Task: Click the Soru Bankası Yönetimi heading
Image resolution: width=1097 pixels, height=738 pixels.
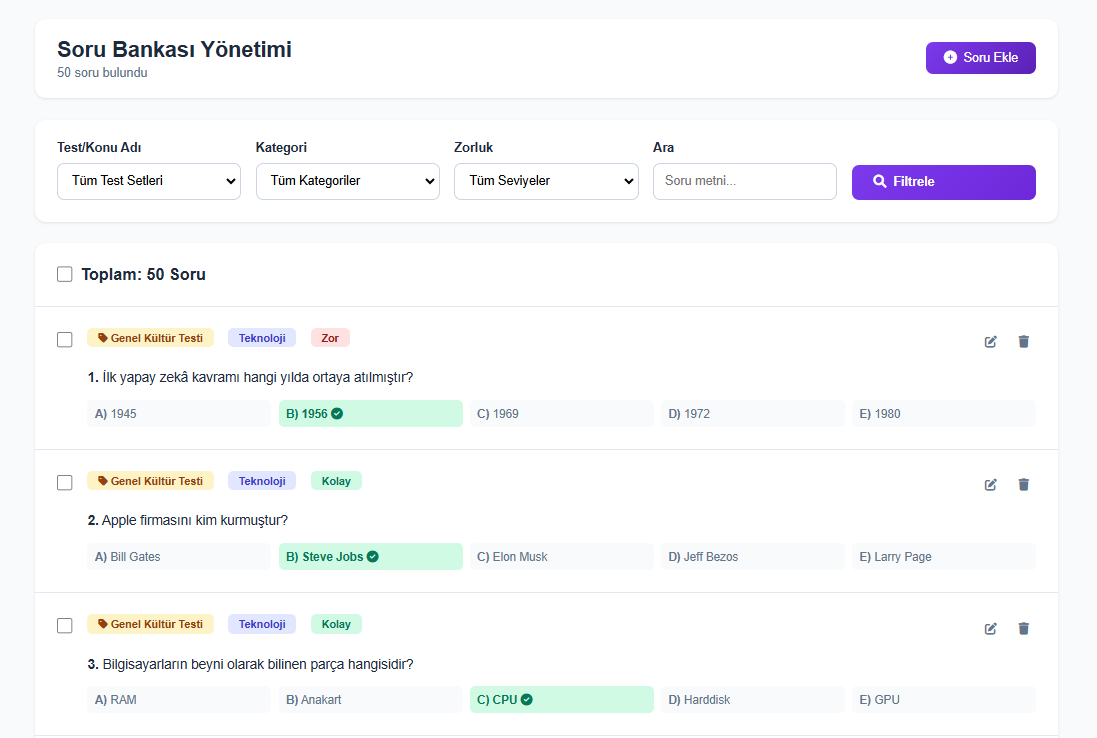Action: pyautogui.click(x=174, y=50)
